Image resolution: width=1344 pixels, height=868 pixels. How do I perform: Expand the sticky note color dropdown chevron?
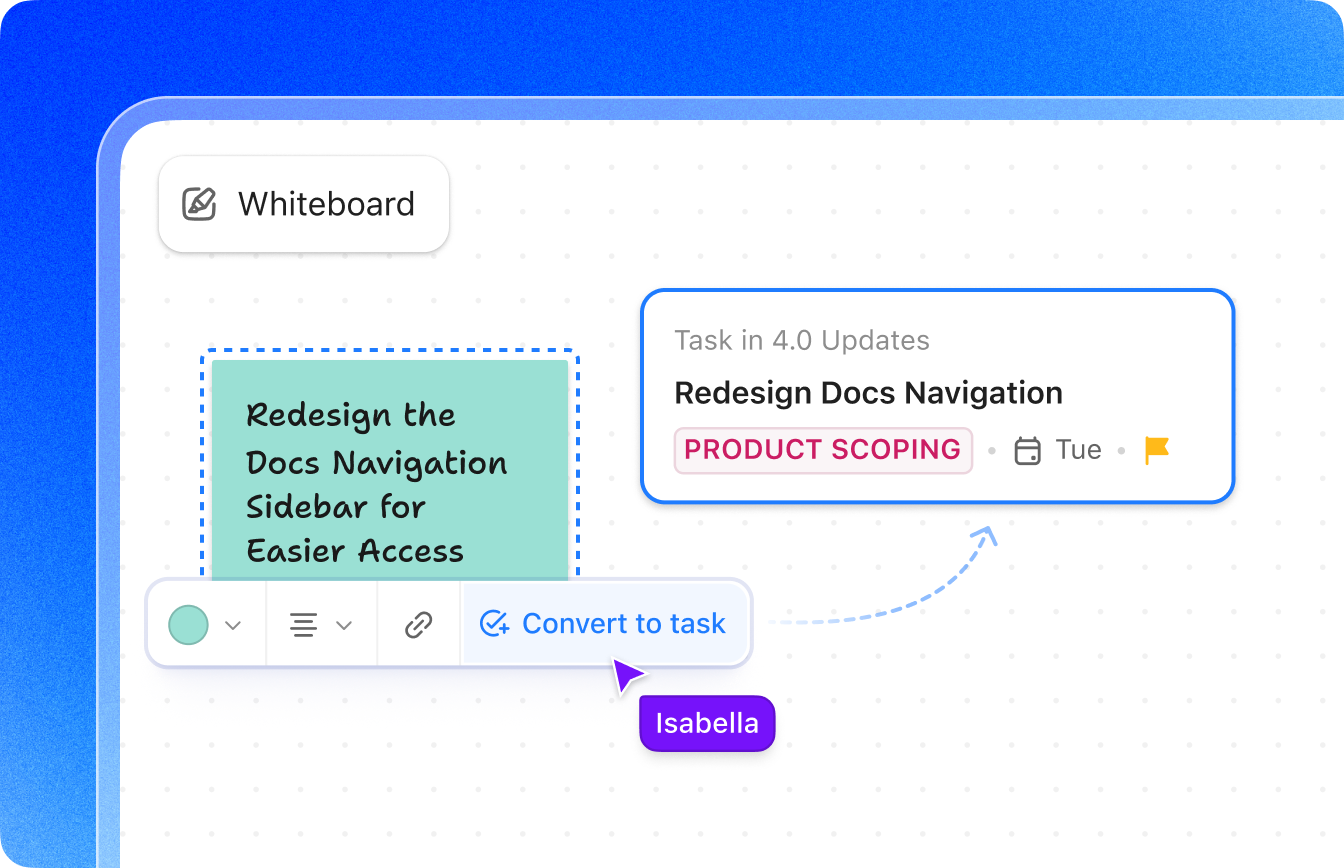click(233, 625)
